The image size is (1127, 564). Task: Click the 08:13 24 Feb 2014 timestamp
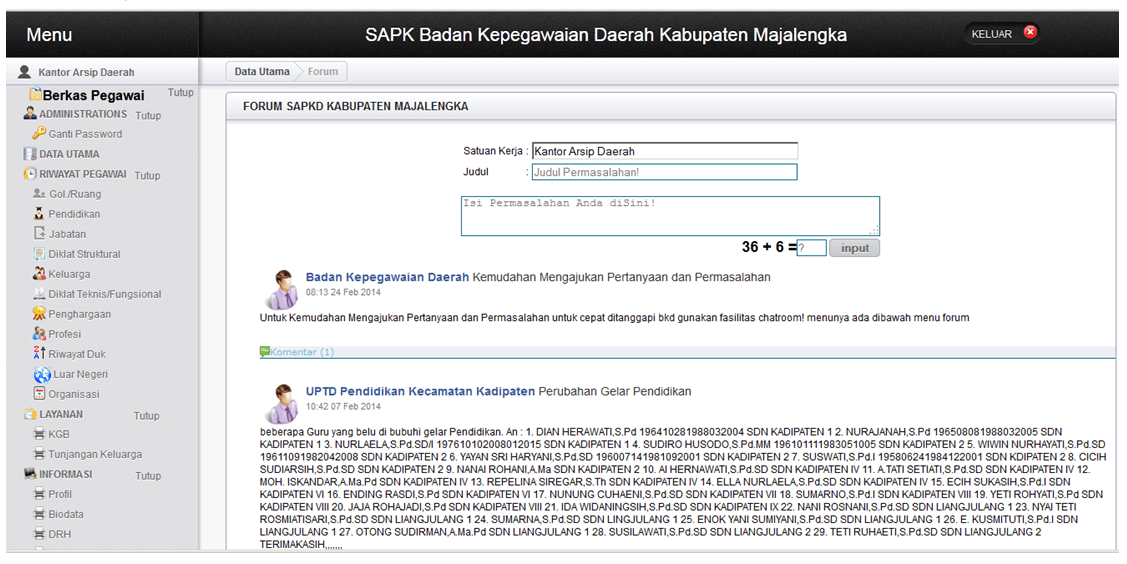point(343,292)
